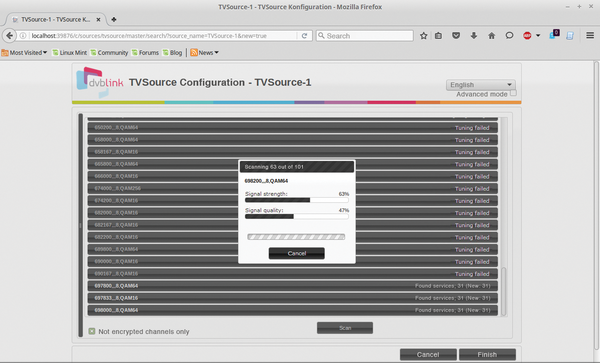The width and height of the screenshot is (600, 363).
Task: Click the 698200_8,QAM64 label in dialog
Action: 266,181
